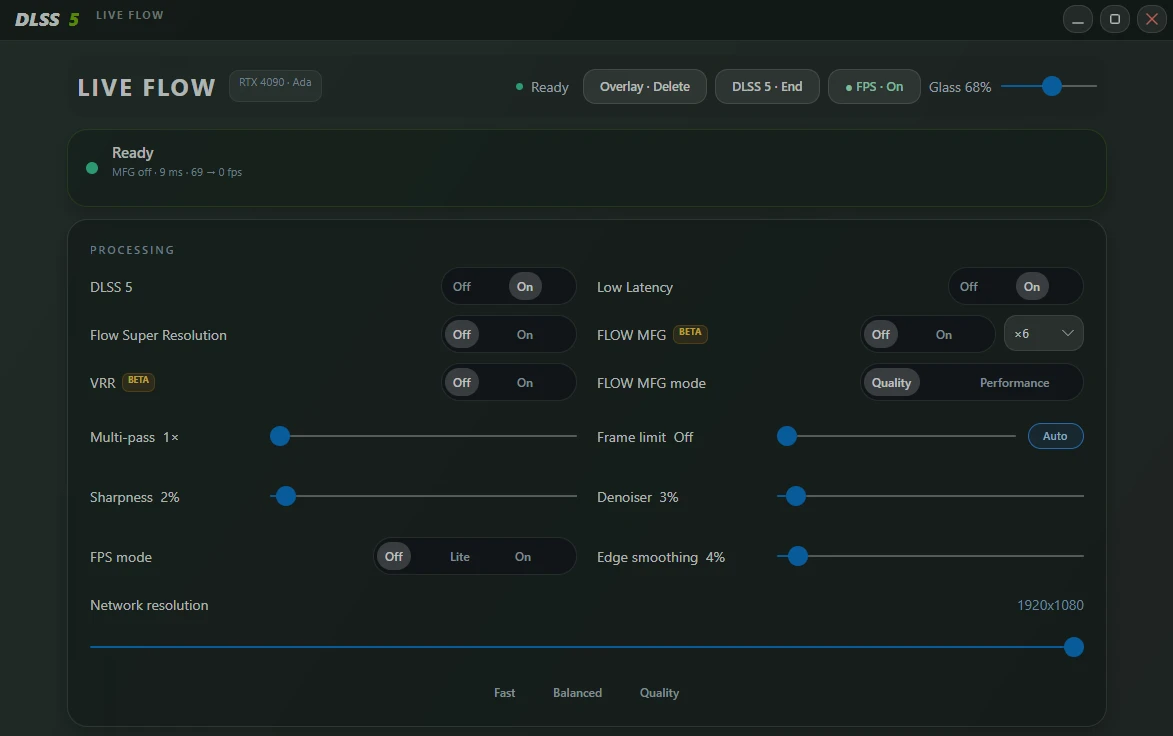Open the x6 multiplier dropdown
Viewport: 1173px width, 736px height.
click(1044, 334)
